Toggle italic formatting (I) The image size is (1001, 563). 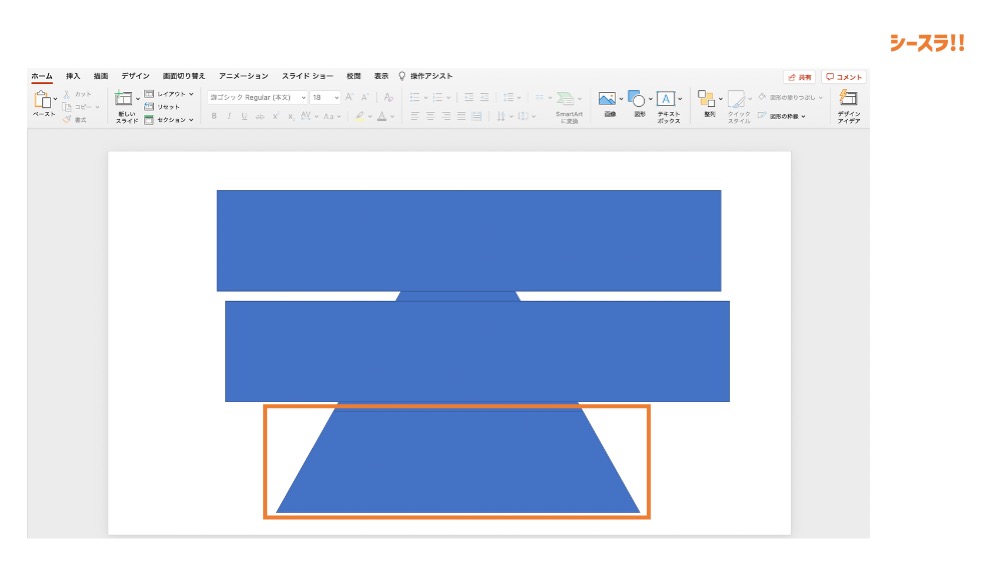pyautogui.click(x=229, y=116)
